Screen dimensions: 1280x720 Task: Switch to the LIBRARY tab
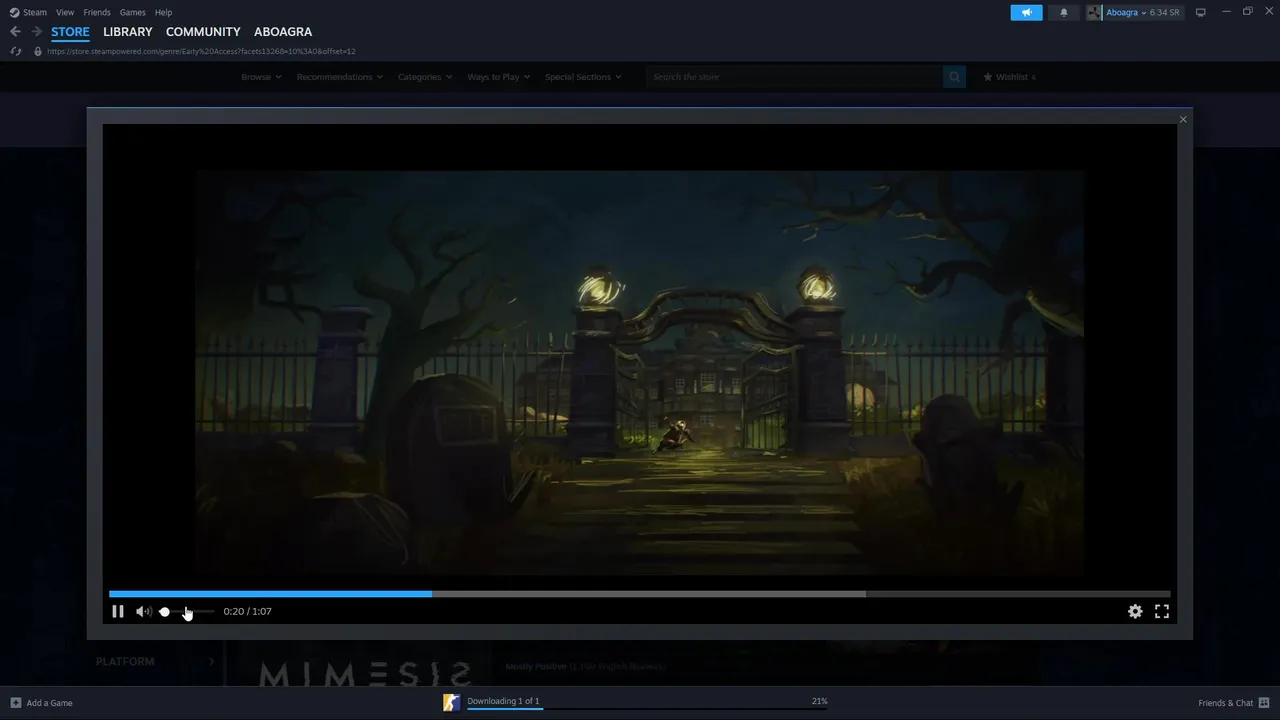(x=128, y=32)
